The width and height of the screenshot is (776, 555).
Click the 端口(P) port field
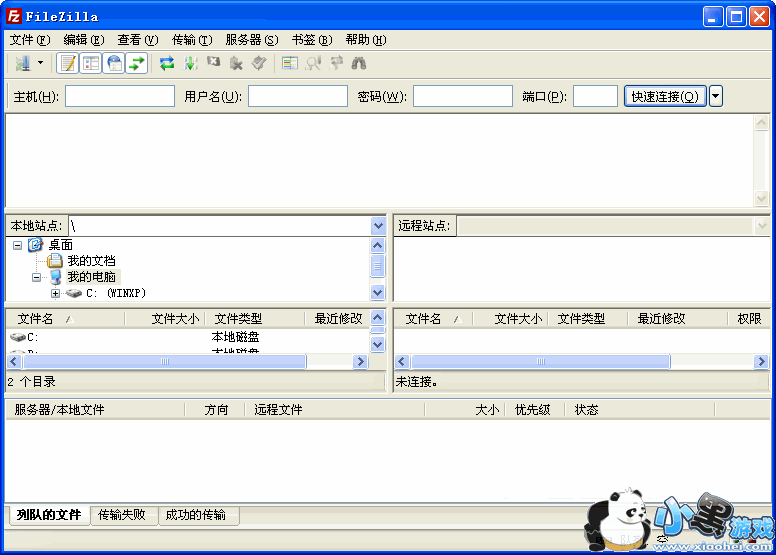pos(595,96)
